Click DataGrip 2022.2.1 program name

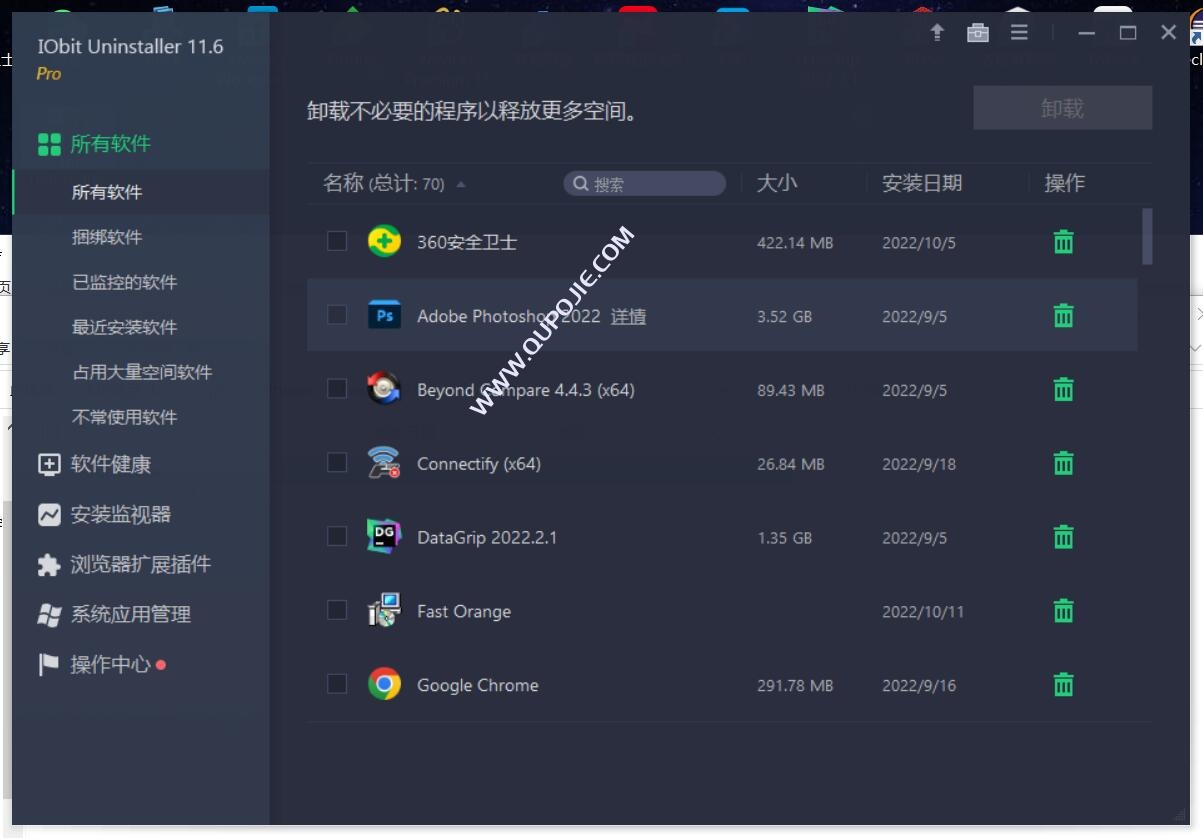[x=487, y=537]
